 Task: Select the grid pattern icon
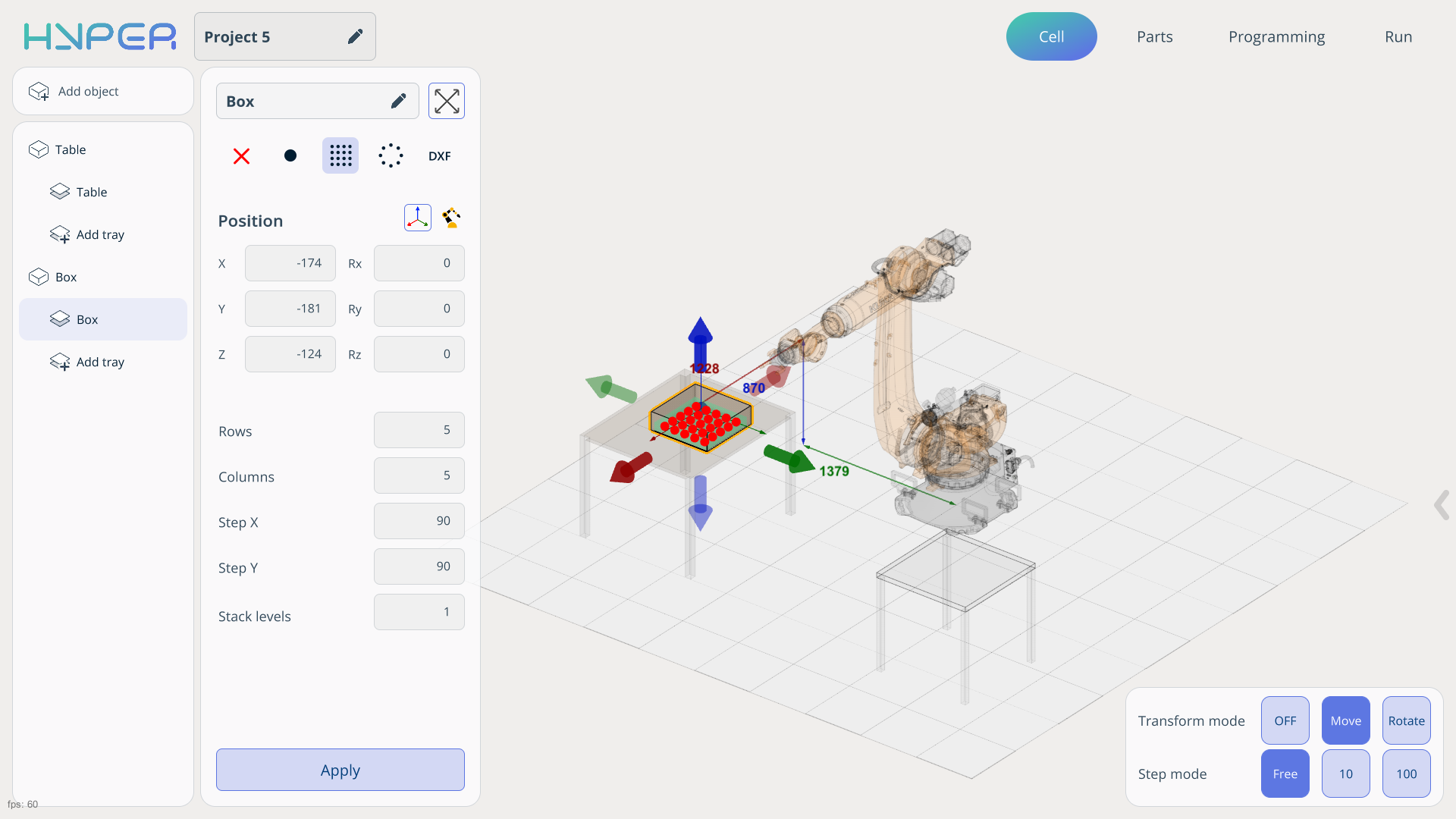coord(340,156)
